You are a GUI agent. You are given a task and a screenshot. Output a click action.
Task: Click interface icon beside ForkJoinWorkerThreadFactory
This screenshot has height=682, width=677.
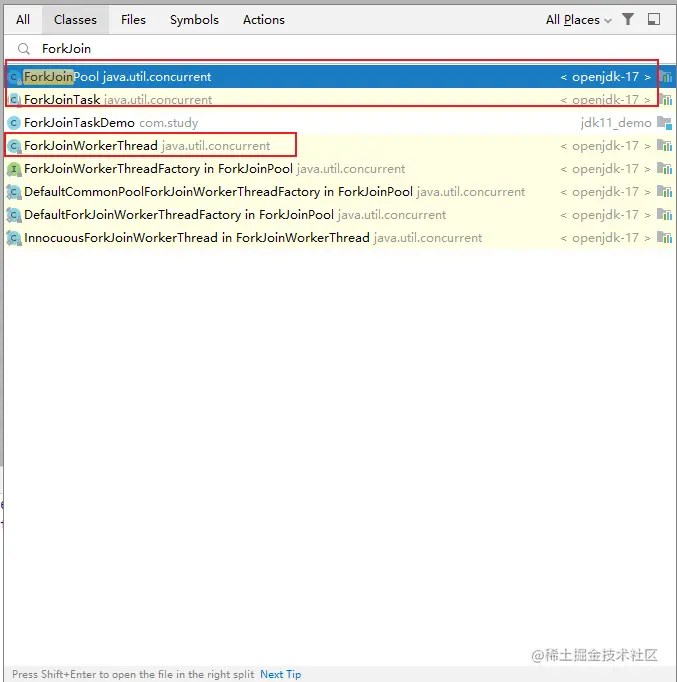click(14, 169)
